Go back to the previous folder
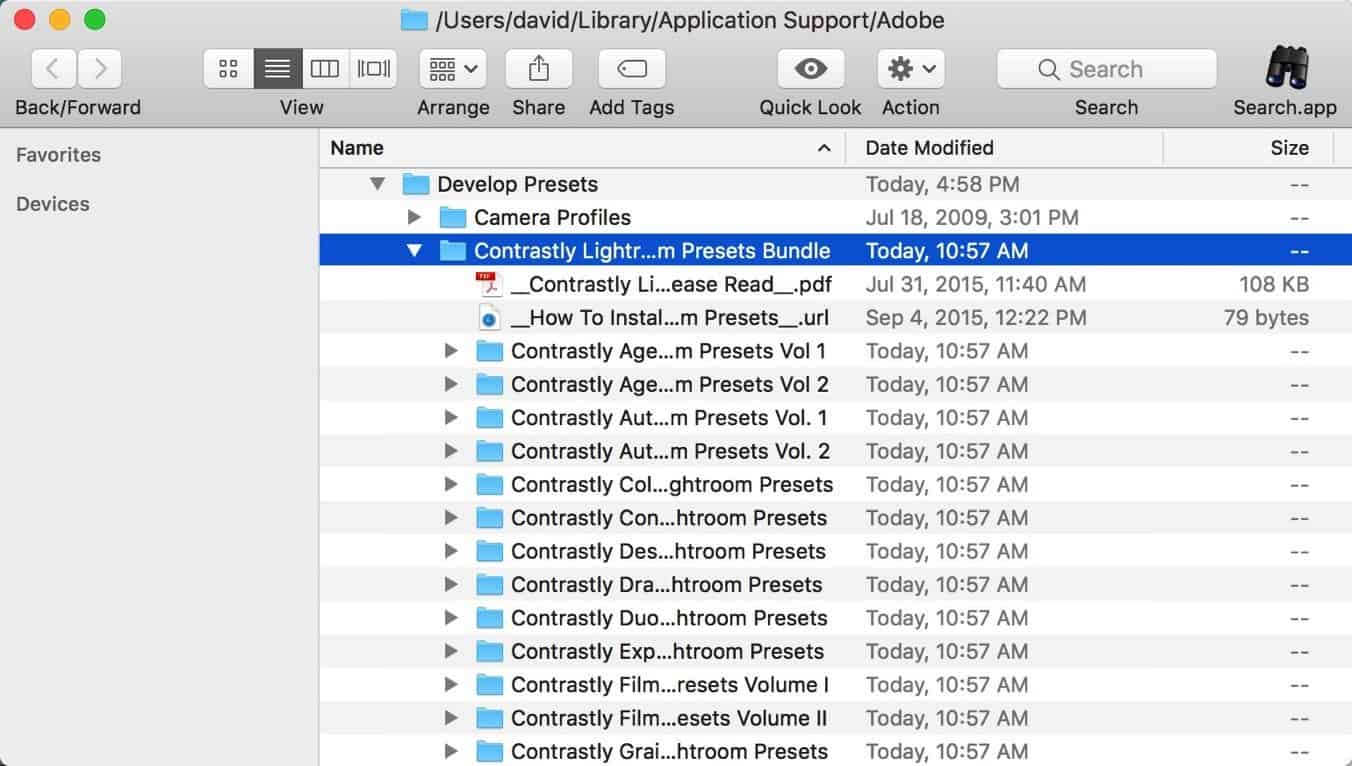Viewport: 1352px width, 766px height. 54,69
